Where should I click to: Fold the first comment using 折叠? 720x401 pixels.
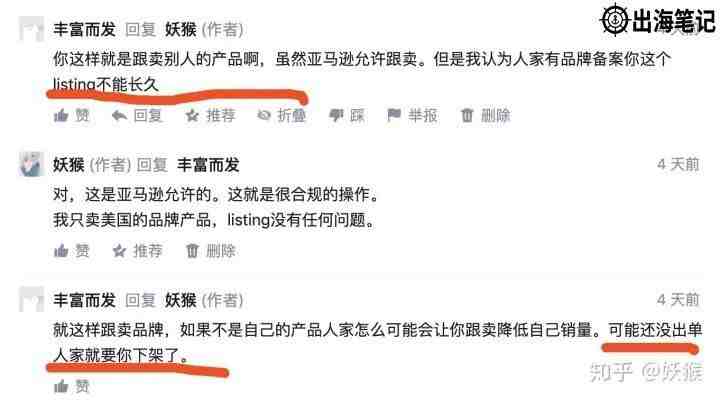click(281, 115)
